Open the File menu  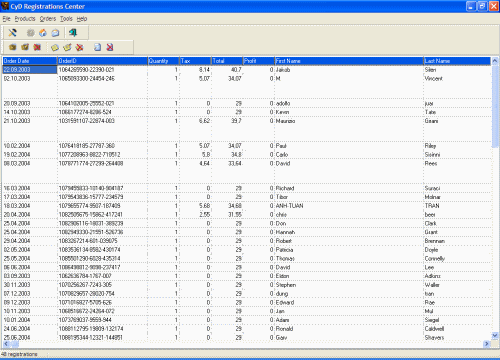pos(7,19)
